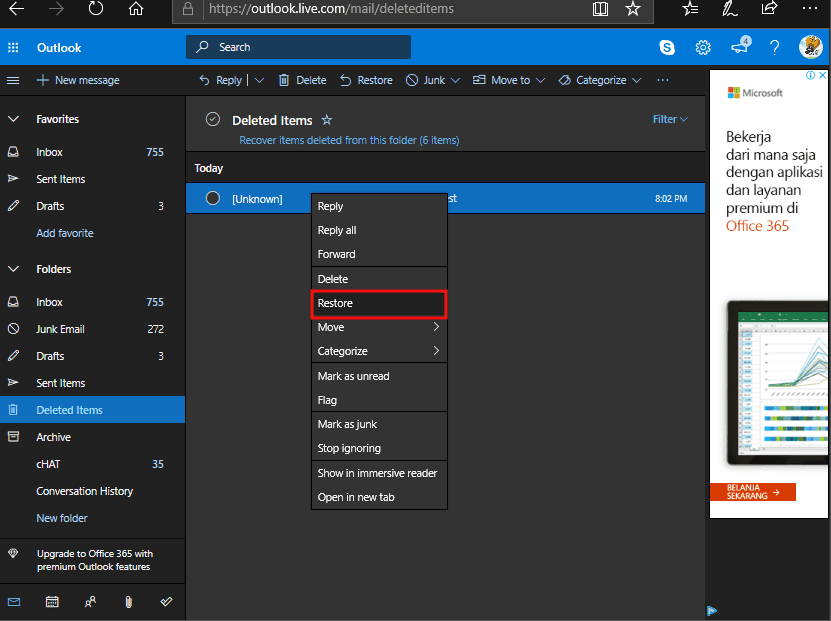Open Help using the question mark
The width and height of the screenshot is (831, 621).
pos(774,47)
